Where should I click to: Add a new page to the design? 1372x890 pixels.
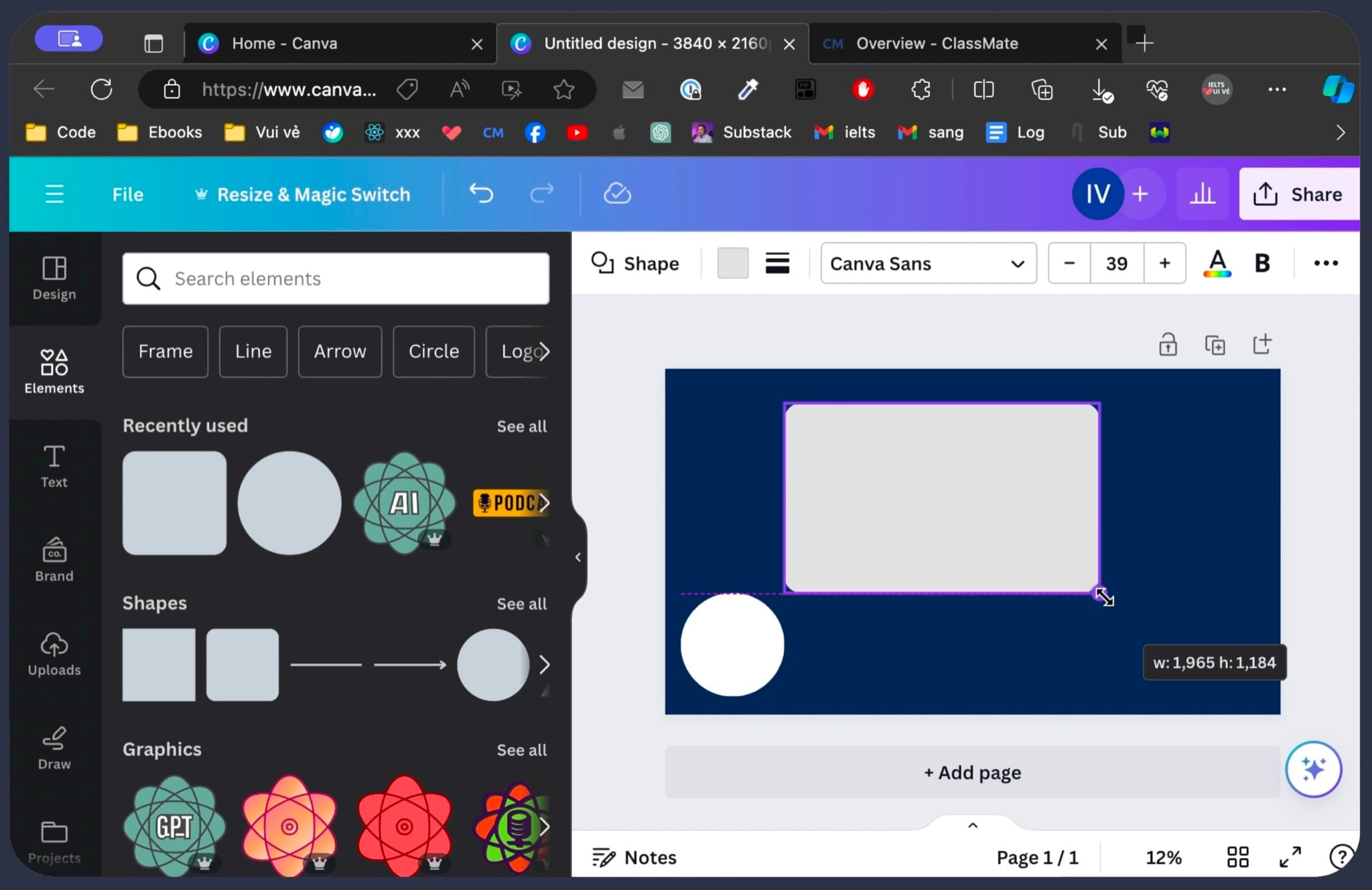[x=972, y=772]
